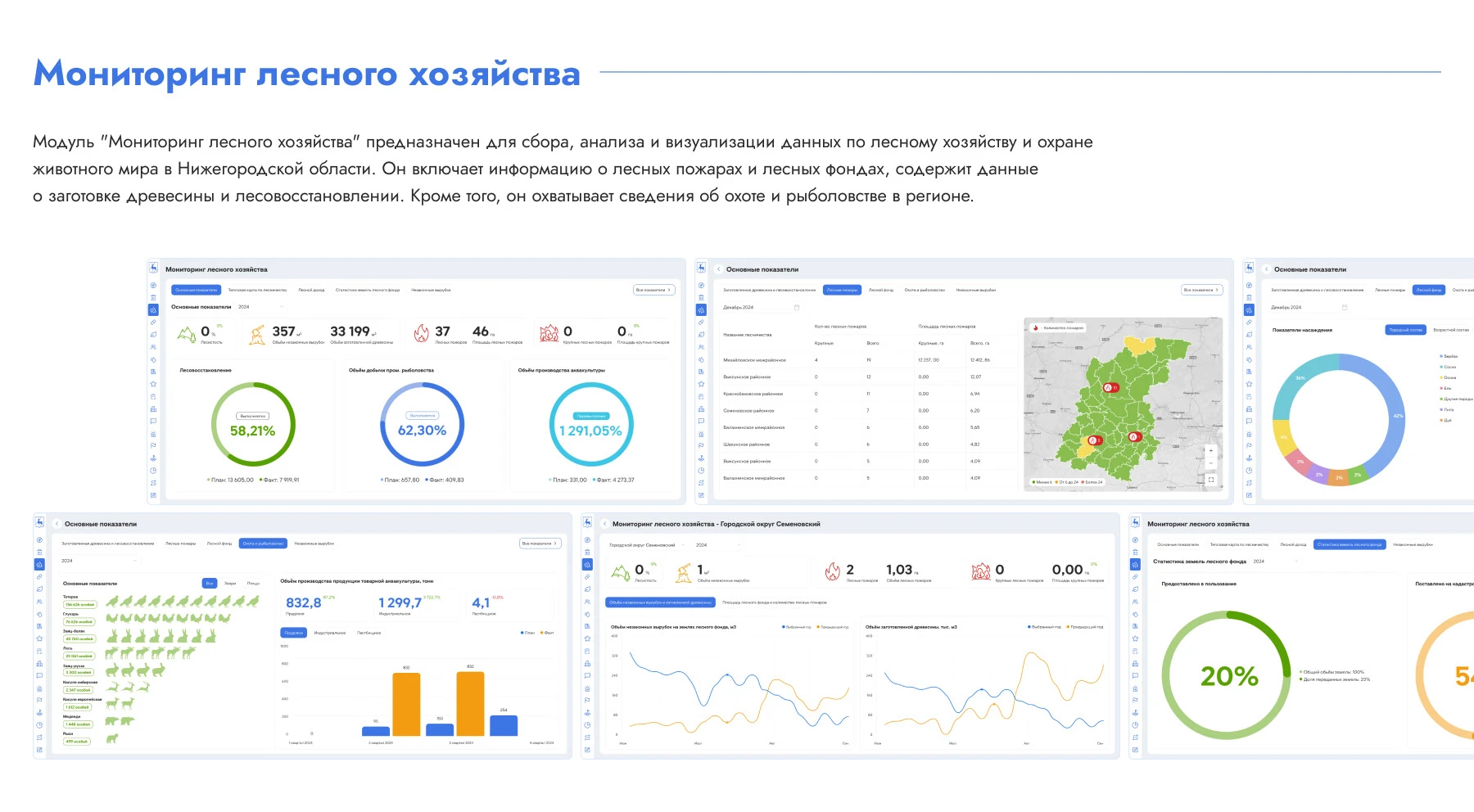Go back using arrow in forest fires dashboard header
This screenshot has height=812, width=1474.
[718, 269]
